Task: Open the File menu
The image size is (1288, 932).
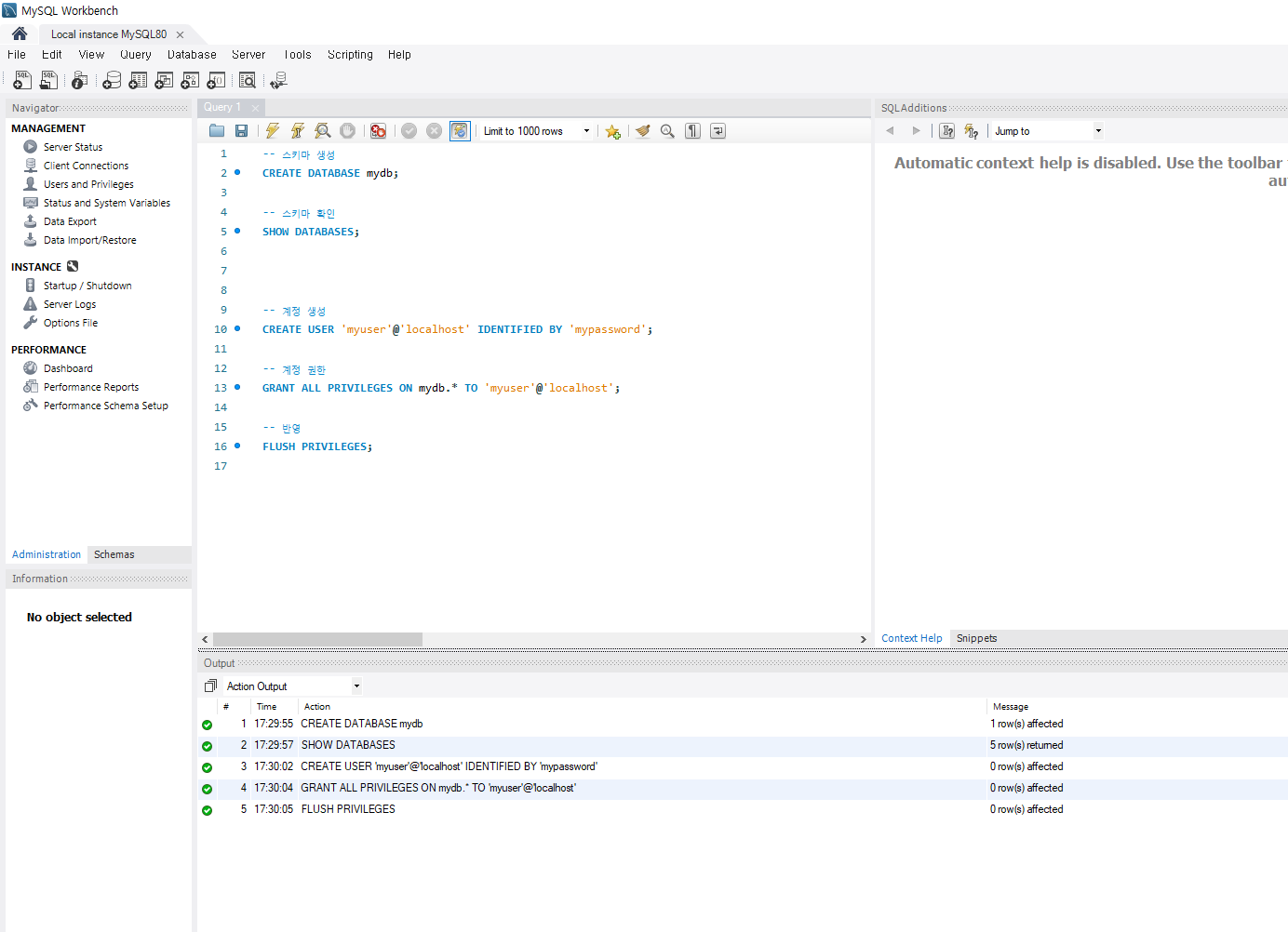Action: (17, 55)
